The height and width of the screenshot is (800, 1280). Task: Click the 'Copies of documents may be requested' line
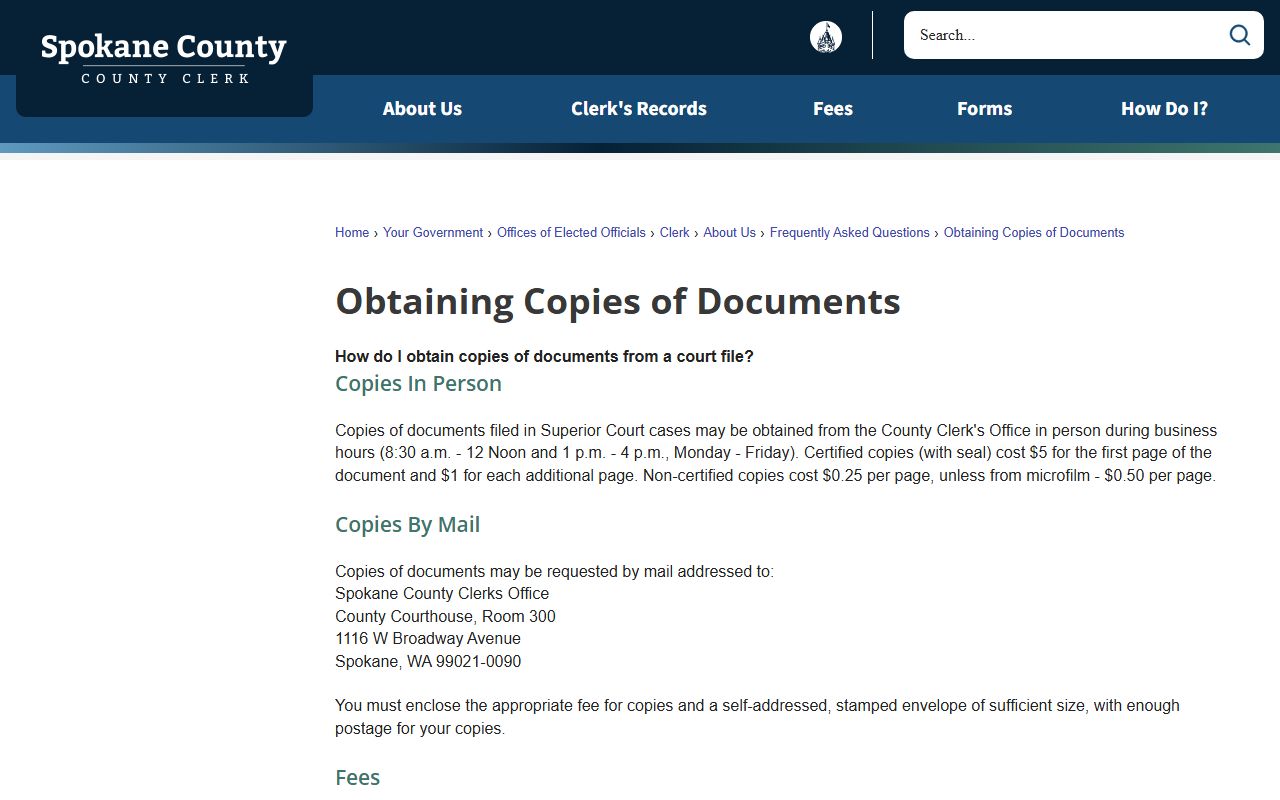pos(554,572)
